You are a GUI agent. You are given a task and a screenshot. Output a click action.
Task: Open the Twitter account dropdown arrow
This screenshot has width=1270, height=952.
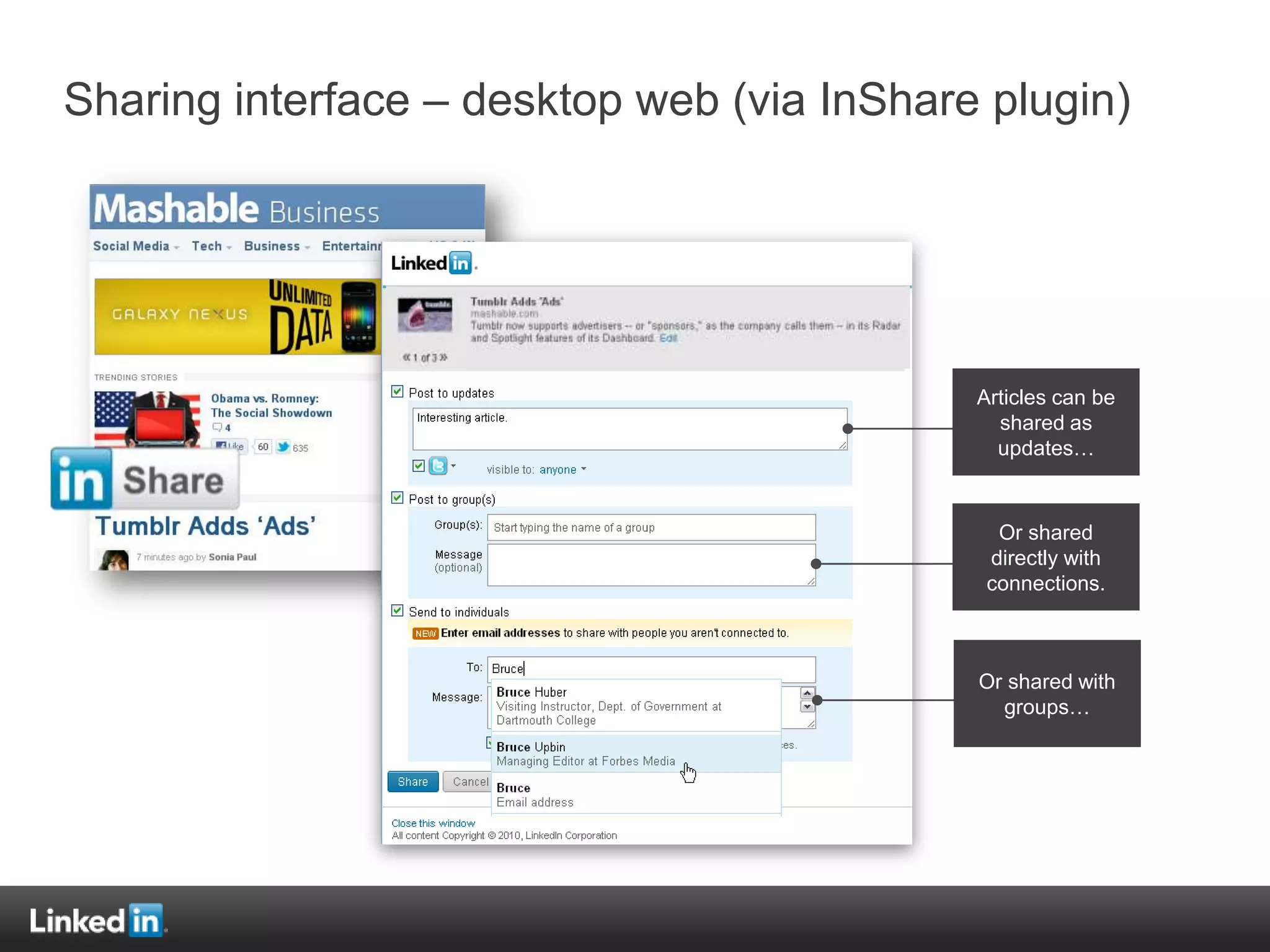coord(453,465)
